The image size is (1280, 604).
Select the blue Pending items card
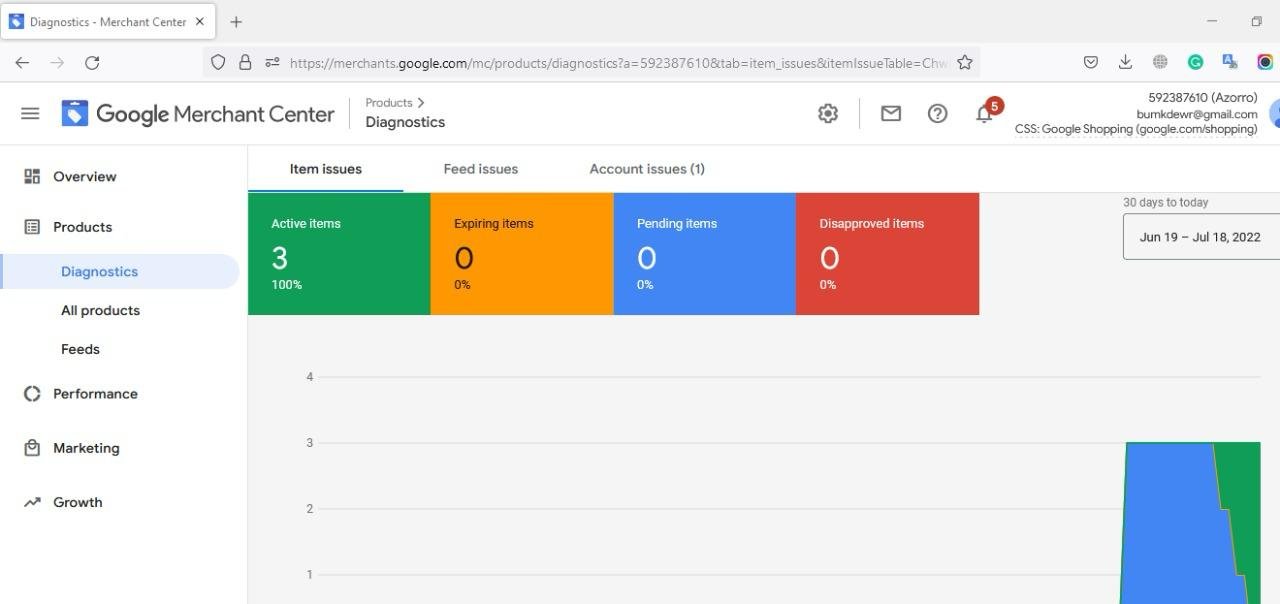click(705, 254)
